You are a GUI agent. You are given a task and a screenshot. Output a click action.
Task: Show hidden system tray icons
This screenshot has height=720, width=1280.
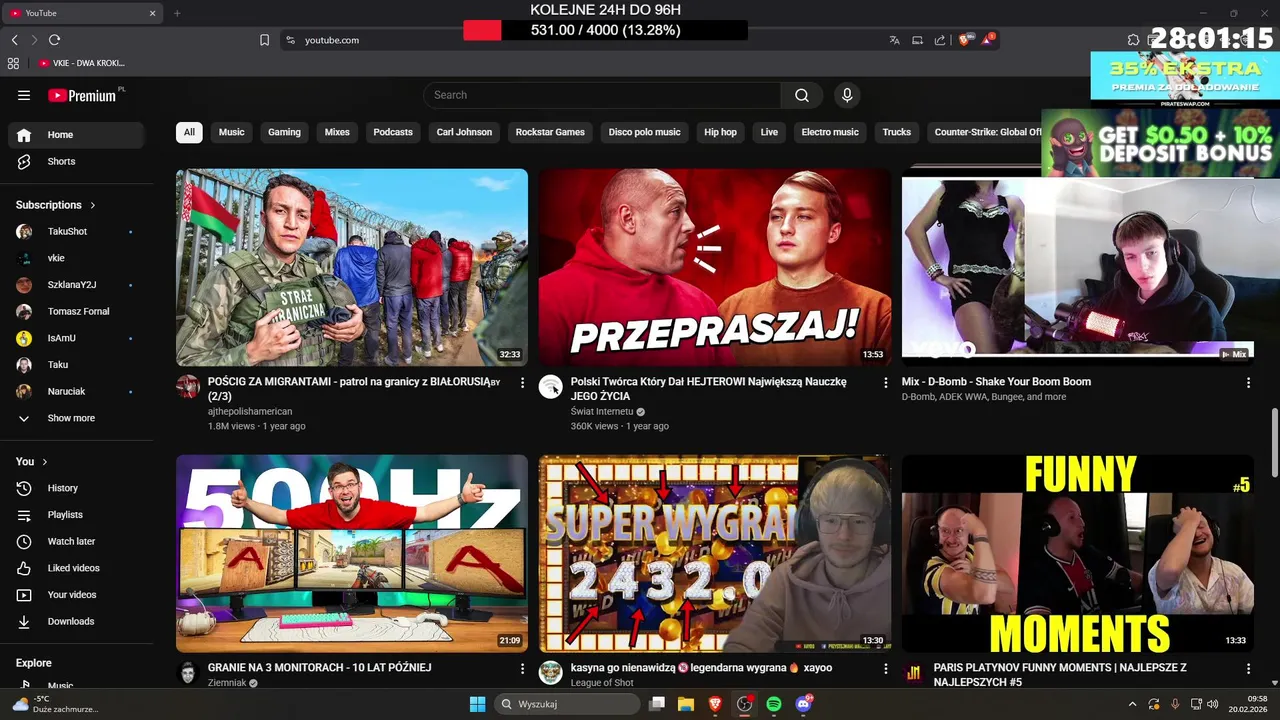(x=1132, y=704)
